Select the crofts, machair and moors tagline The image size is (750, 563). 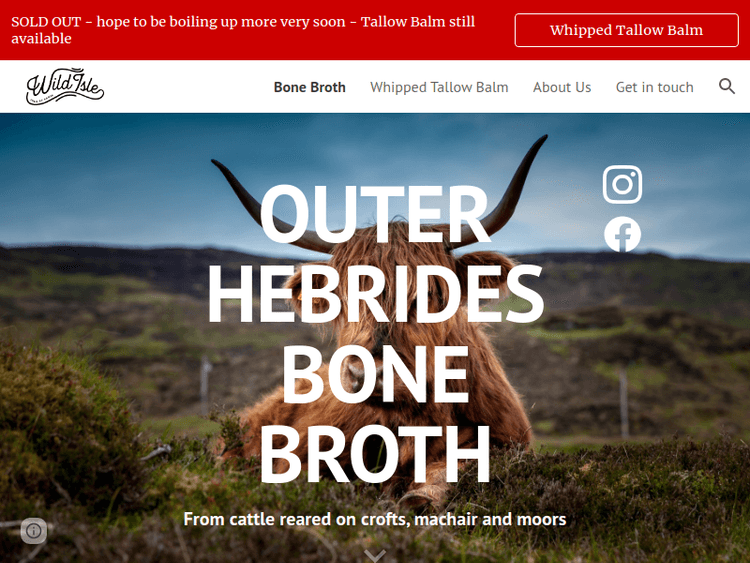375,519
